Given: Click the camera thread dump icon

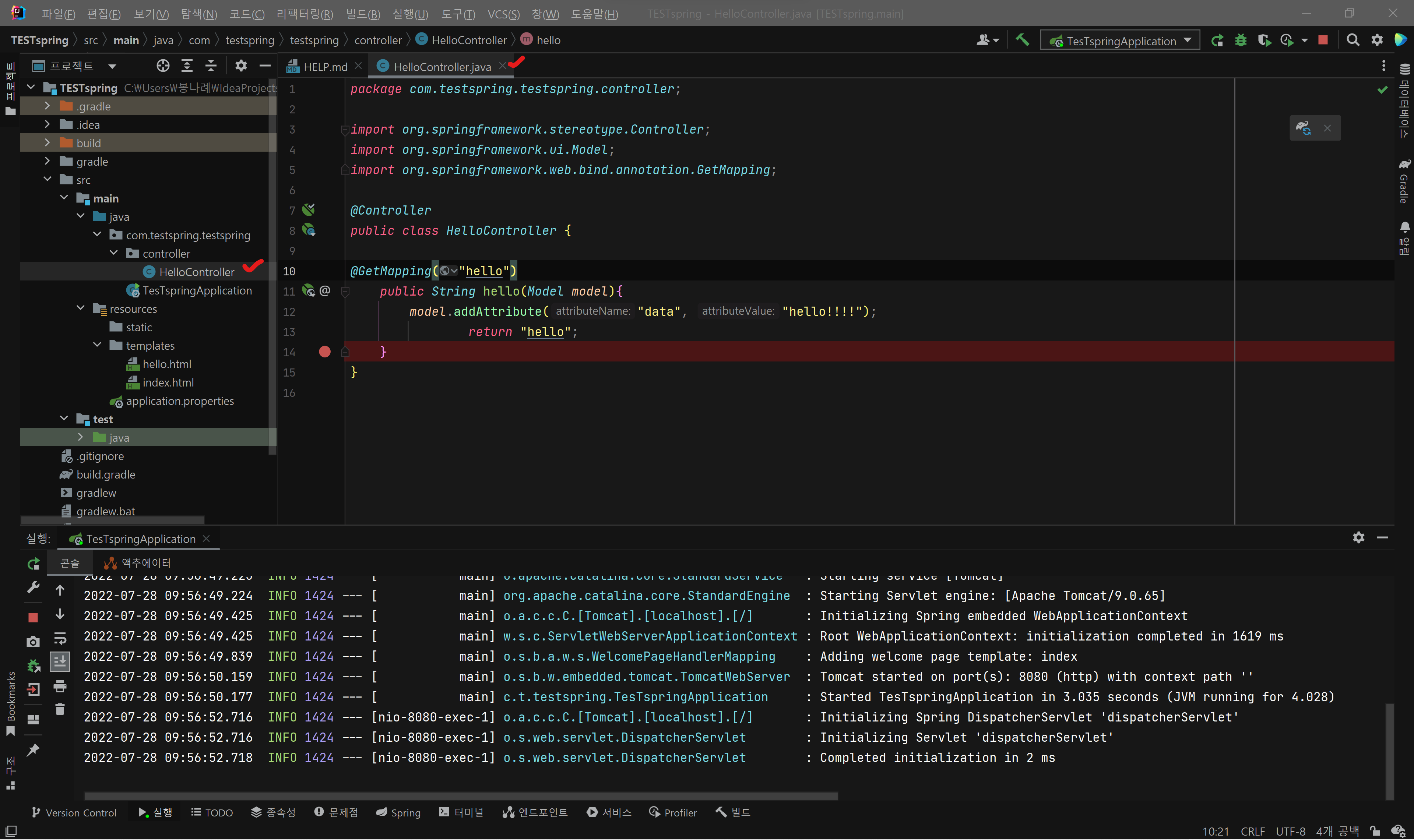Looking at the screenshot, I should tap(34, 641).
